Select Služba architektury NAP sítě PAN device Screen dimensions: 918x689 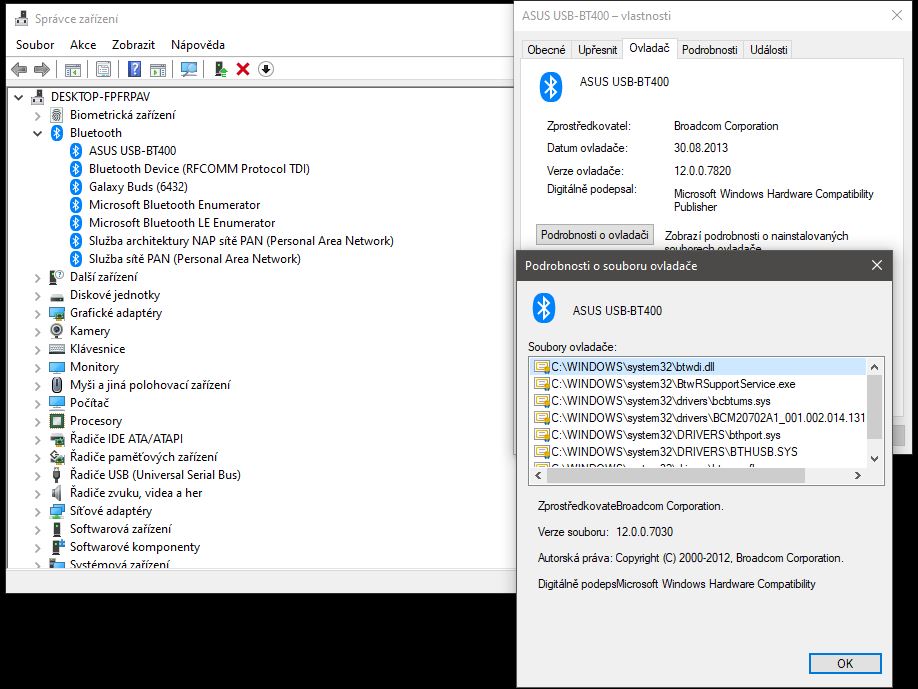(x=241, y=241)
